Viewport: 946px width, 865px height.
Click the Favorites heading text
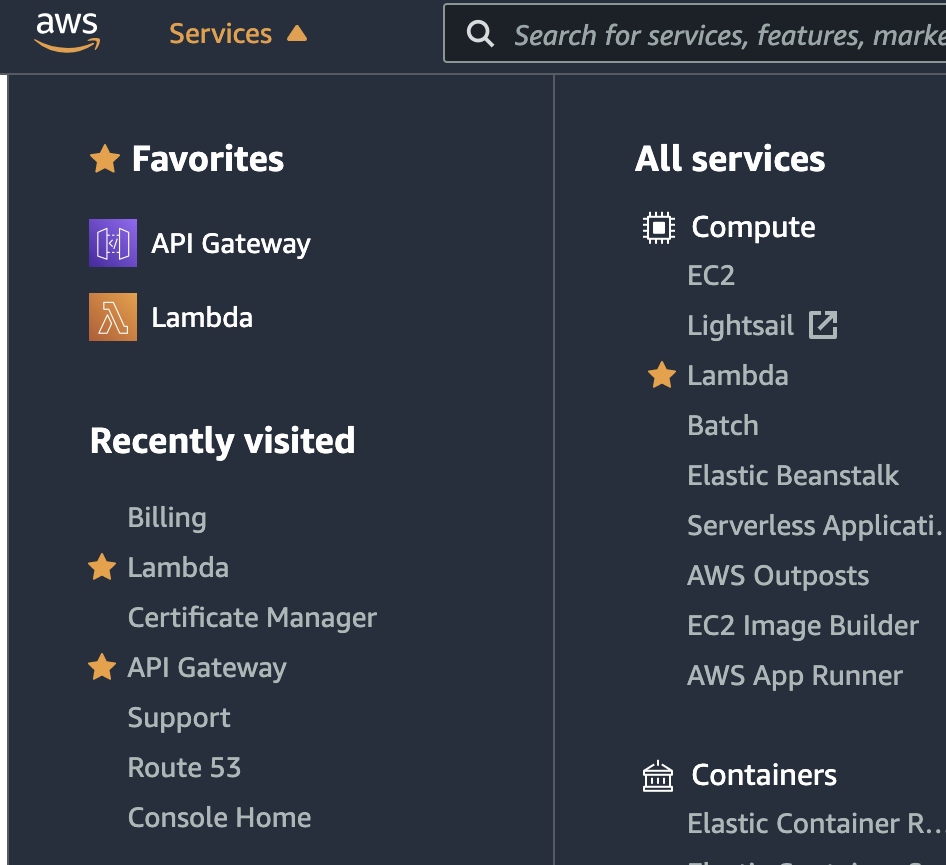pyautogui.click(x=208, y=159)
